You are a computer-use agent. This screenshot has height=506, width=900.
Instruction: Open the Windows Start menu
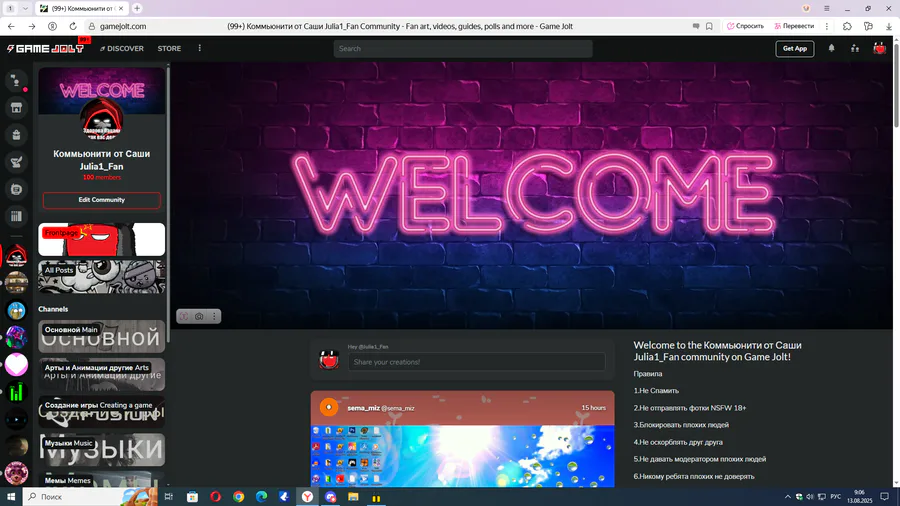click(x=11, y=497)
